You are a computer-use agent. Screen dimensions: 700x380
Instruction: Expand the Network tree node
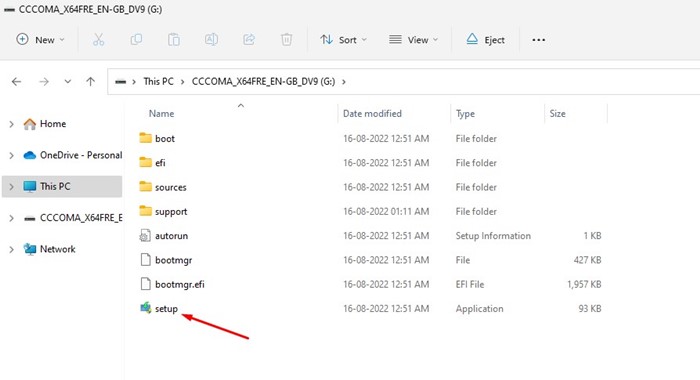[11, 249]
